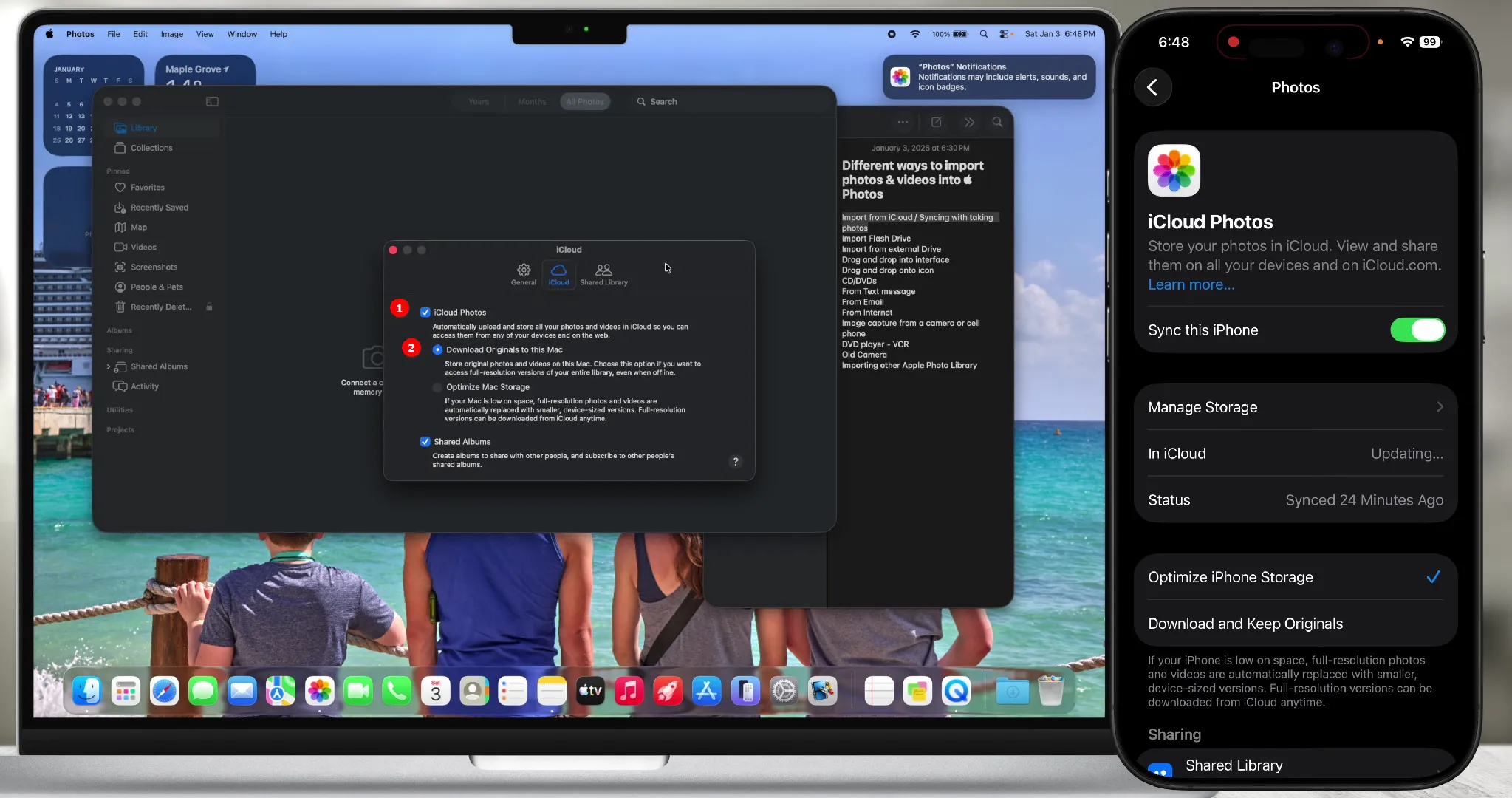Create new note with compose icon
Screen dimensions: 1512x798
936,122
